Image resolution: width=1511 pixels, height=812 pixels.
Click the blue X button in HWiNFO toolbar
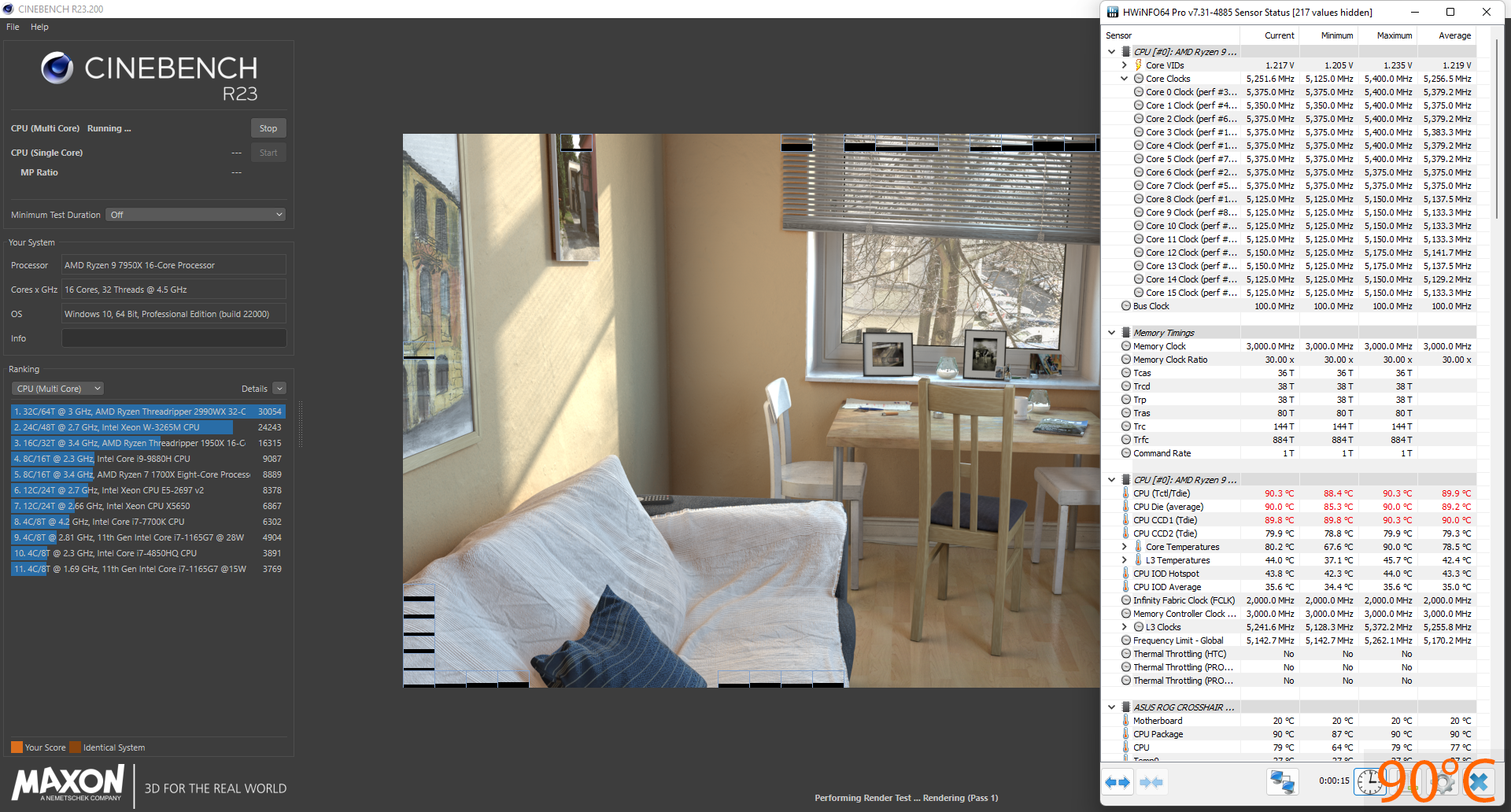1479,782
